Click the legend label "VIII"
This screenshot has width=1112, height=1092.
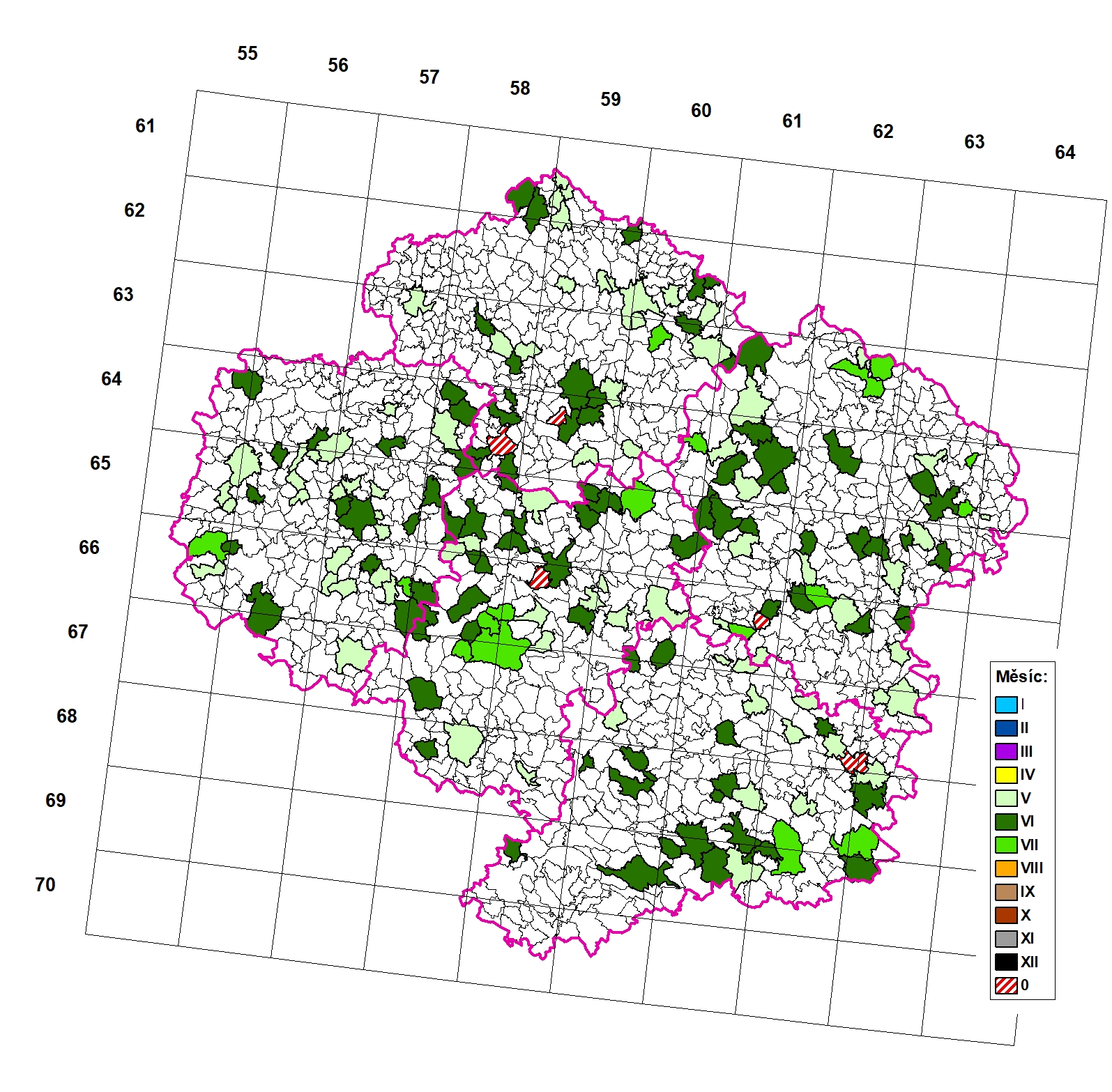[1032, 868]
